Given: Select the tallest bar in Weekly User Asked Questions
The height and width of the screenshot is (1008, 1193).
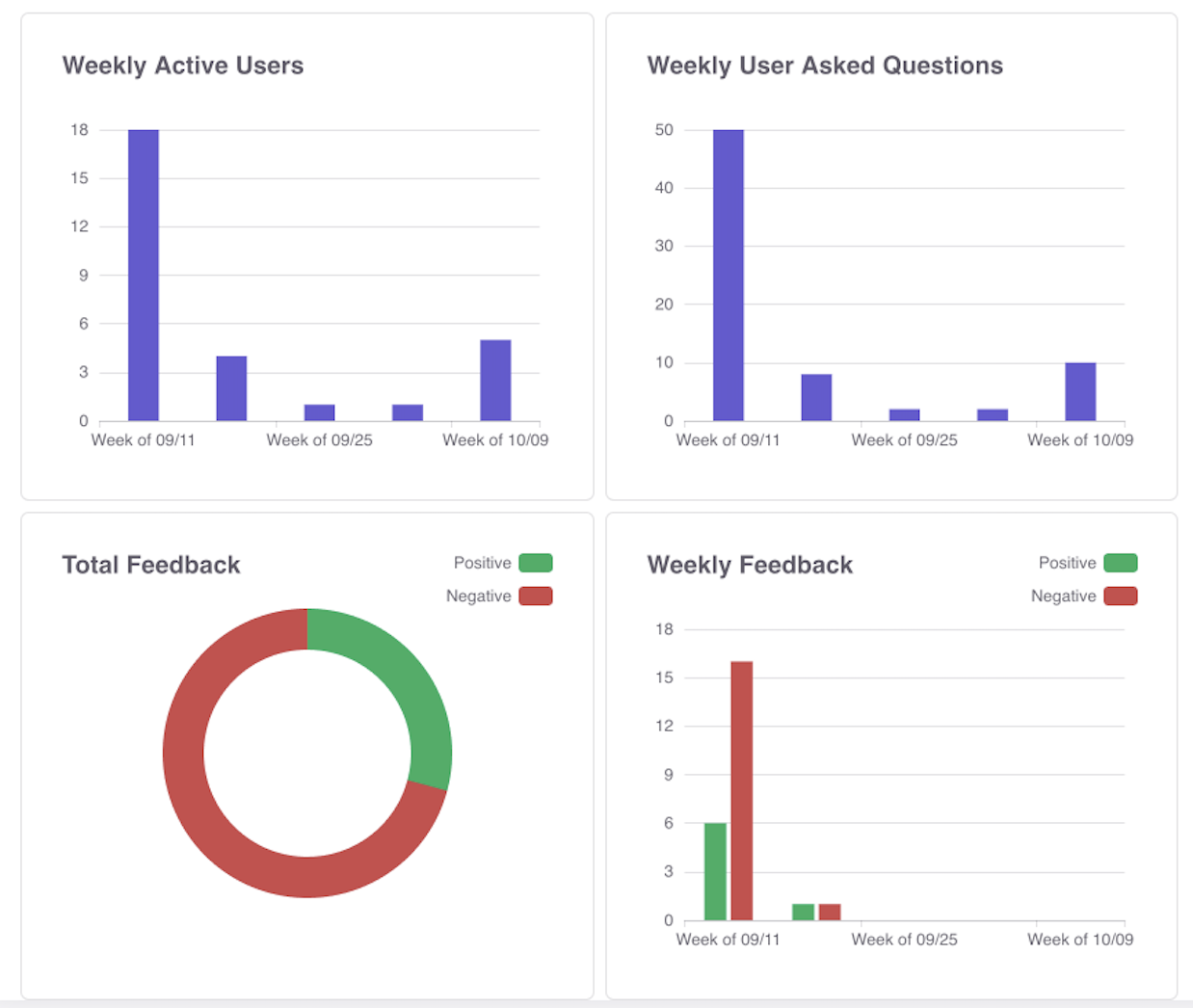Looking at the screenshot, I should point(728,275).
